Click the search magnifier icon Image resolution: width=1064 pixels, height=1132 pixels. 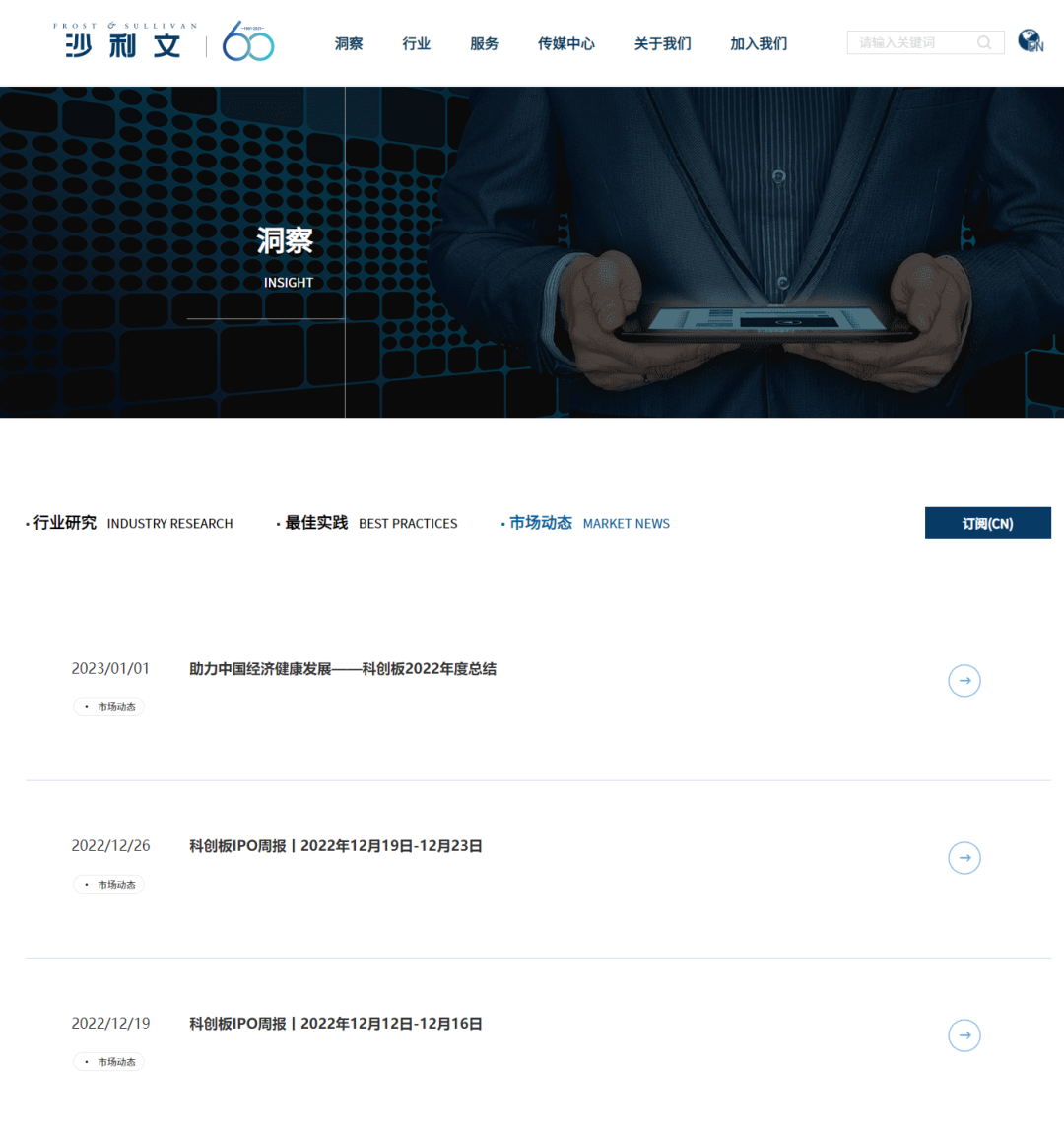point(984,42)
